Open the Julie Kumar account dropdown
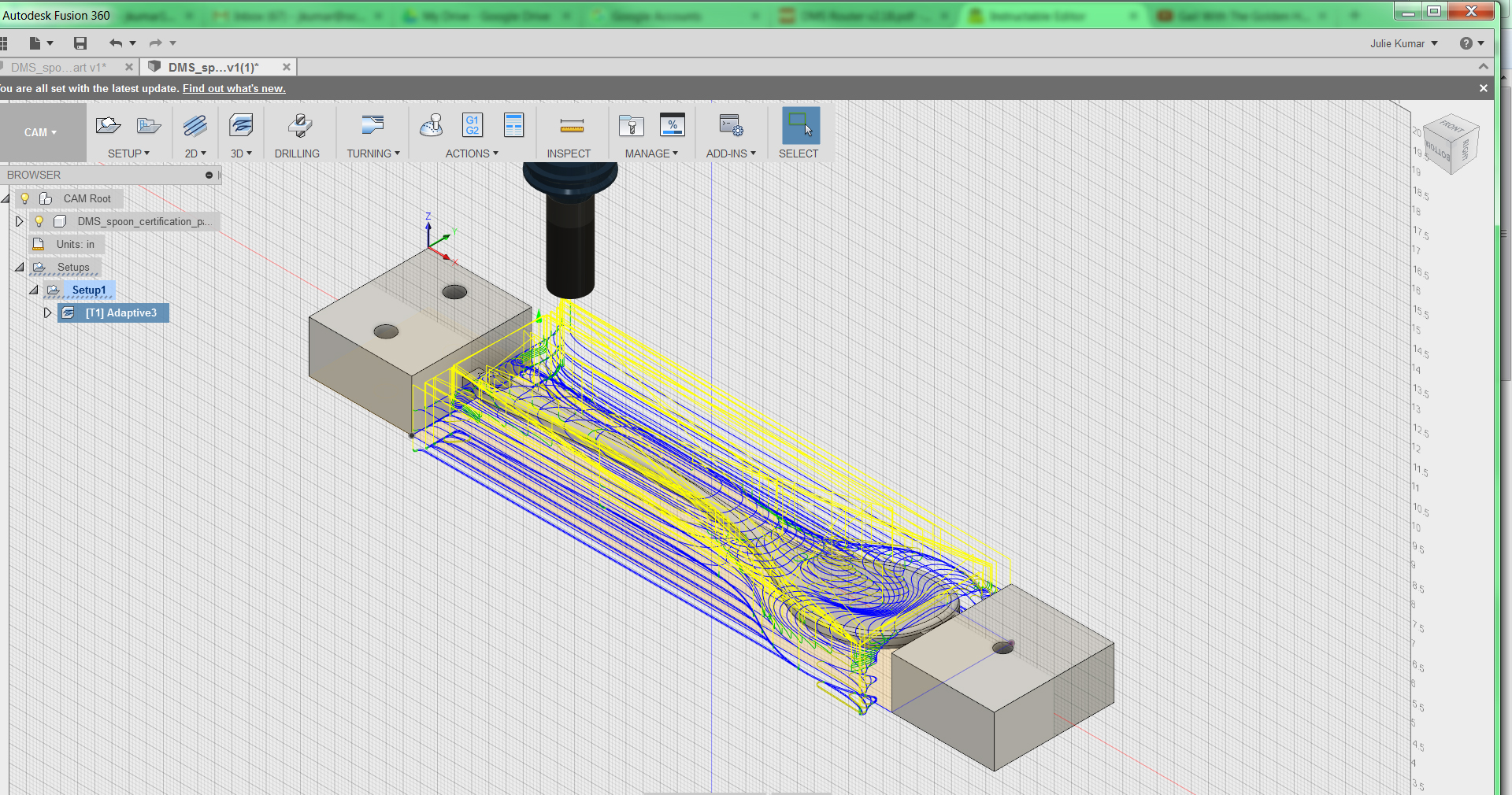This screenshot has width=1512, height=795. point(1403,43)
